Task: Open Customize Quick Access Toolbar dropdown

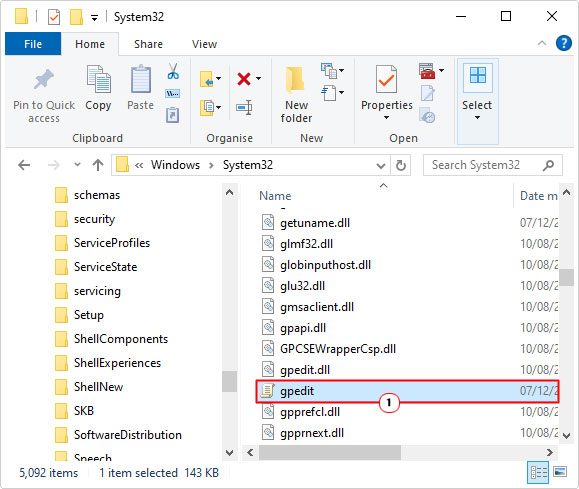Action: 95,17
